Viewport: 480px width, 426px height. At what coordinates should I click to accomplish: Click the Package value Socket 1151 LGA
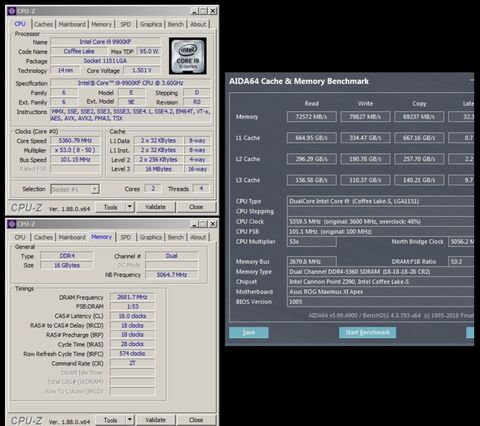105,61
